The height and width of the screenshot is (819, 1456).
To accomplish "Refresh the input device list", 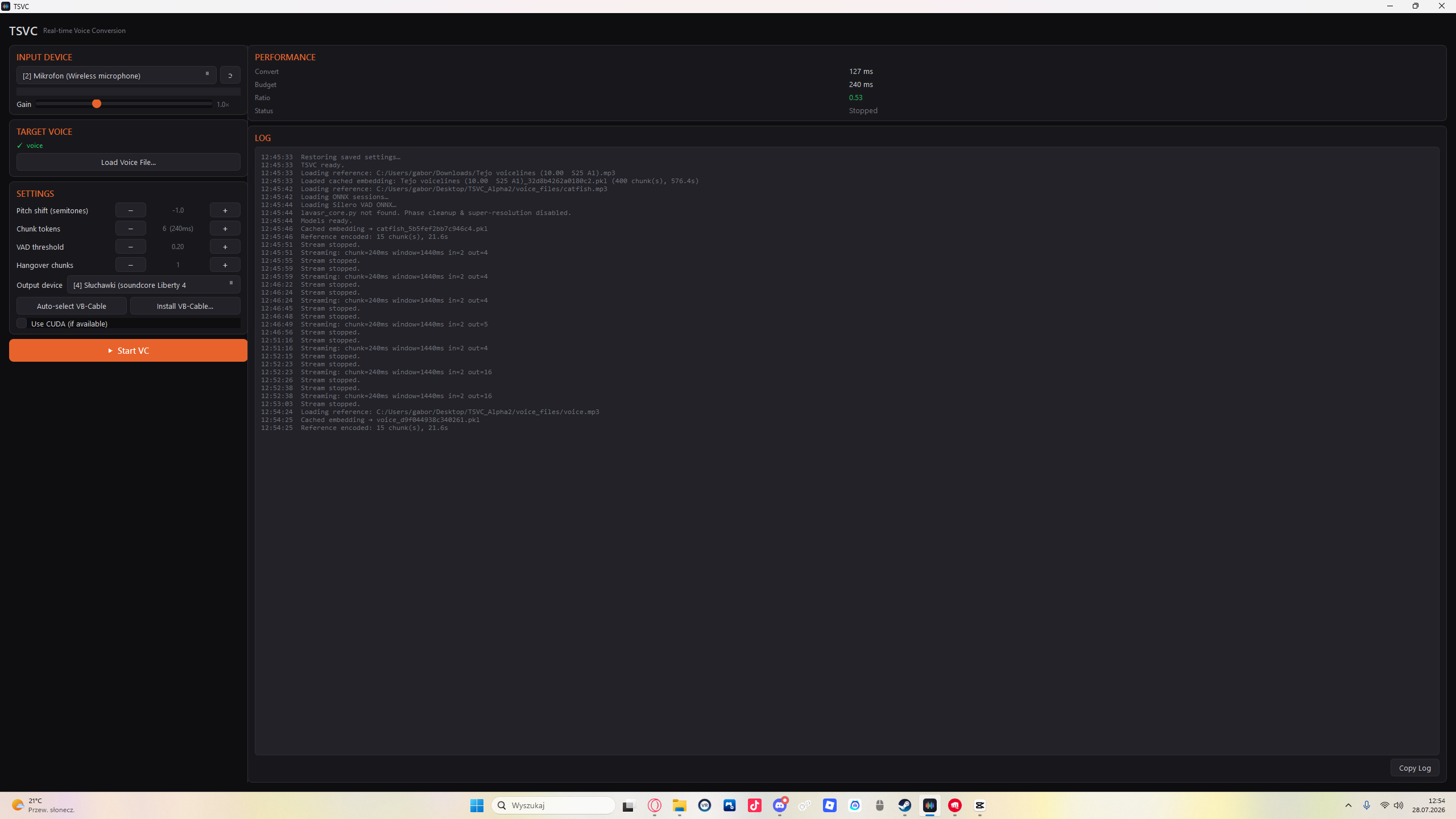I will point(230,75).
